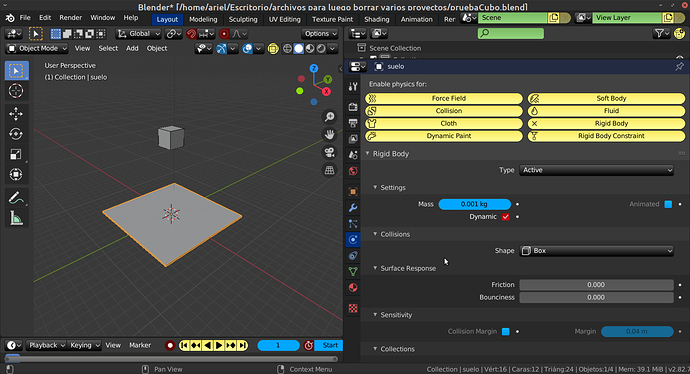Click the pan view hand icon
Image resolution: width=690 pixels, height=374 pixels.
(x=329, y=134)
